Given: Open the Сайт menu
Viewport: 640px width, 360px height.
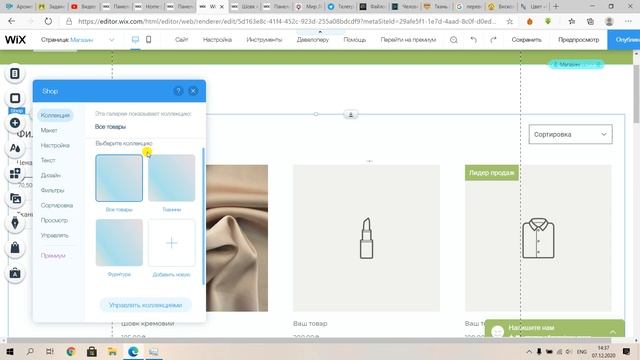Looking at the screenshot, I should pos(182,40).
